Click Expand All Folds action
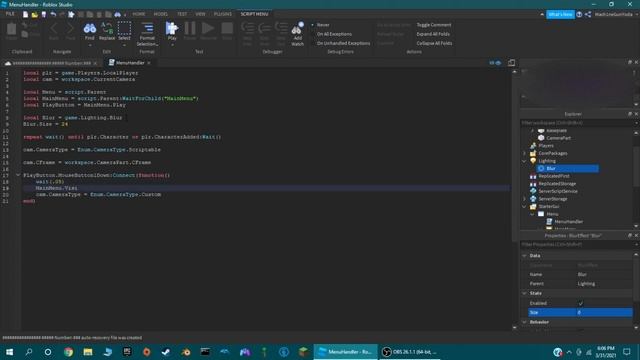Screen dimensions: 640x360 (433, 34)
